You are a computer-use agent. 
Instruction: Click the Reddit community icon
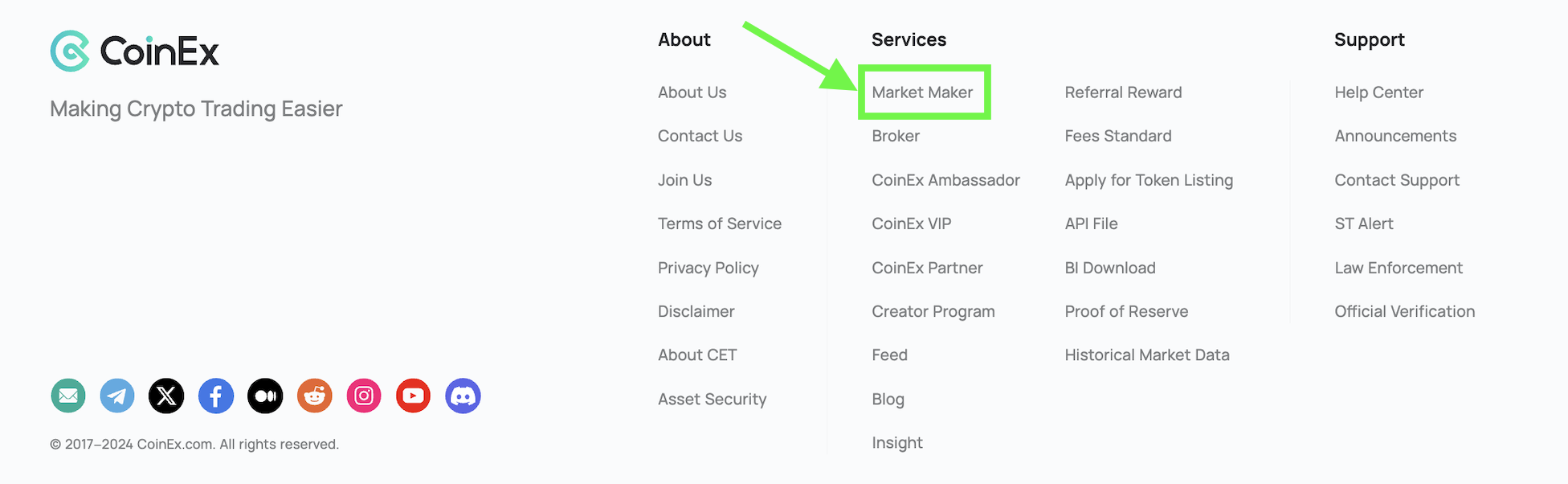point(315,396)
